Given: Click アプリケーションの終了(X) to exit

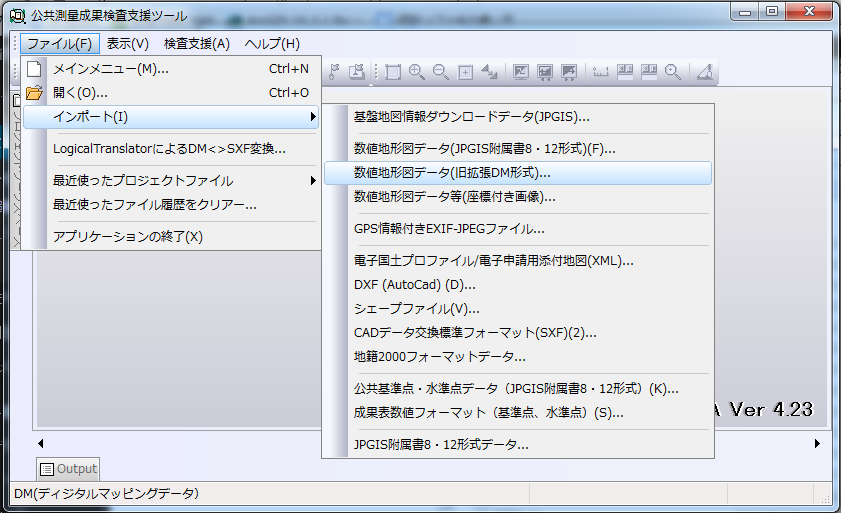Looking at the screenshot, I should pyautogui.click(x=127, y=237).
